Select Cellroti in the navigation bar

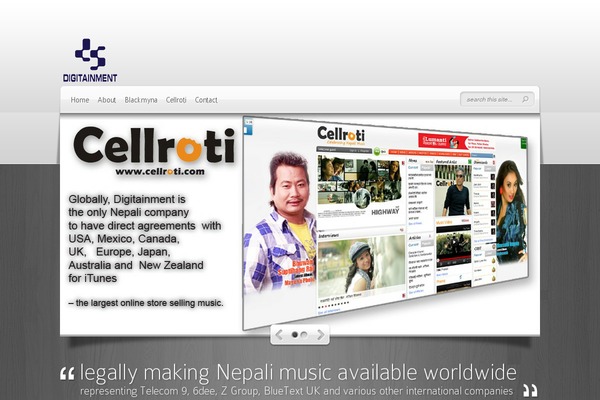176,100
